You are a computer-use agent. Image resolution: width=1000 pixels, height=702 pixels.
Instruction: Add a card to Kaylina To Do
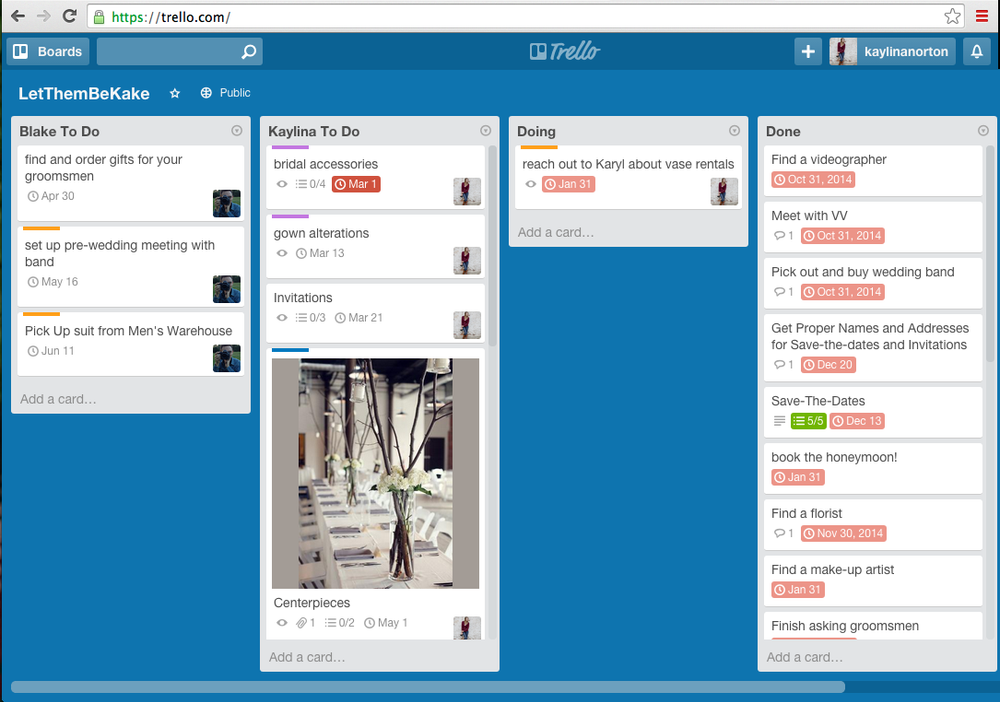[307, 657]
